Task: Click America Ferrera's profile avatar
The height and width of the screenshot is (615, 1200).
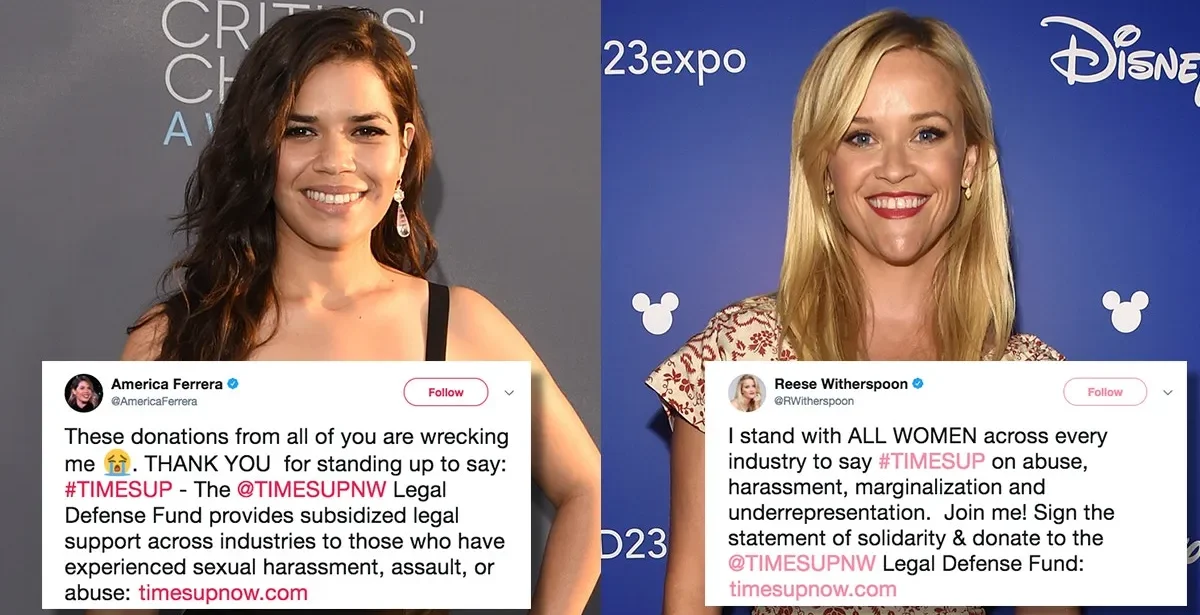Action: (x=84, y=392)
